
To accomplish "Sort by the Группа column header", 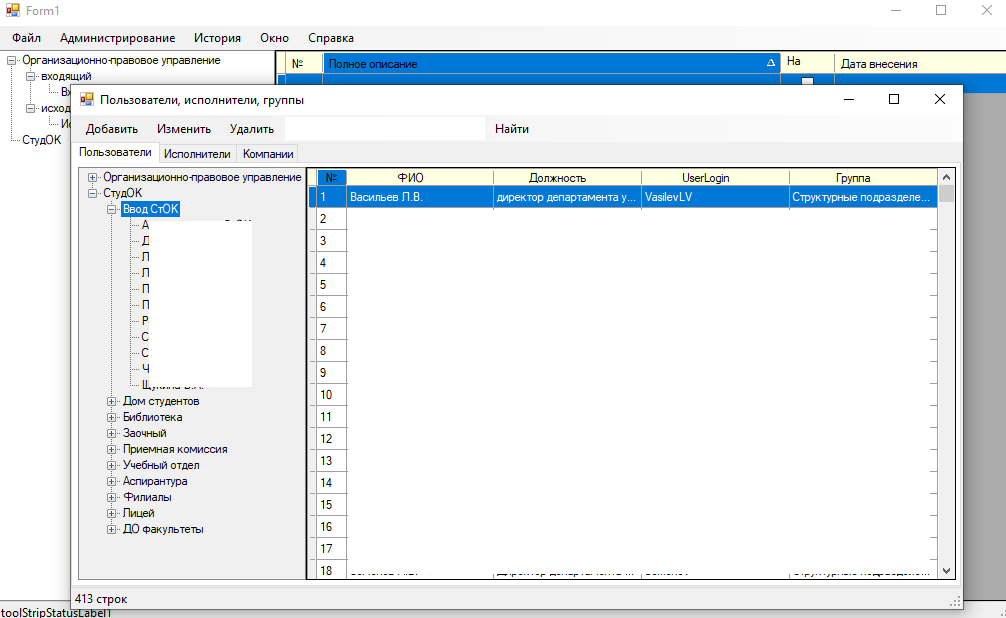I will coord(863,178).
